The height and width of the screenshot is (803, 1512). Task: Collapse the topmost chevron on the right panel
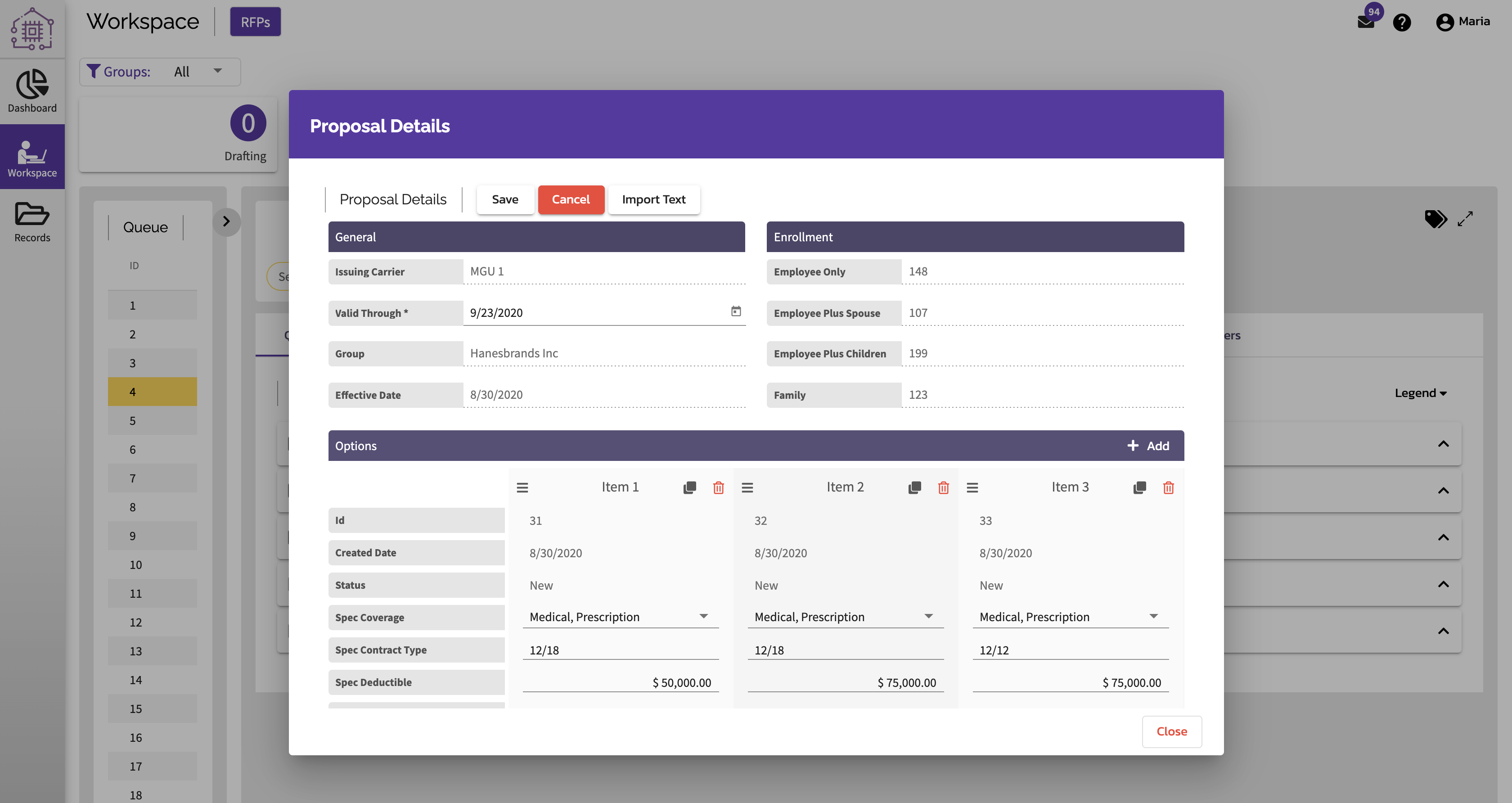click(x=1444, y=444)
